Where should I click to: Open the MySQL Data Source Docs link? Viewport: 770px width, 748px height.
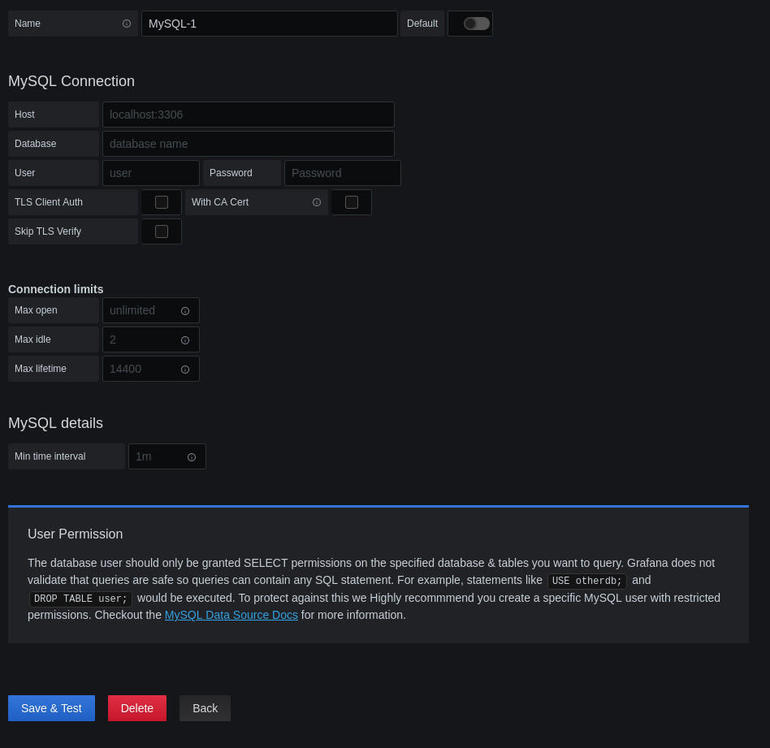tap(231, 615)
